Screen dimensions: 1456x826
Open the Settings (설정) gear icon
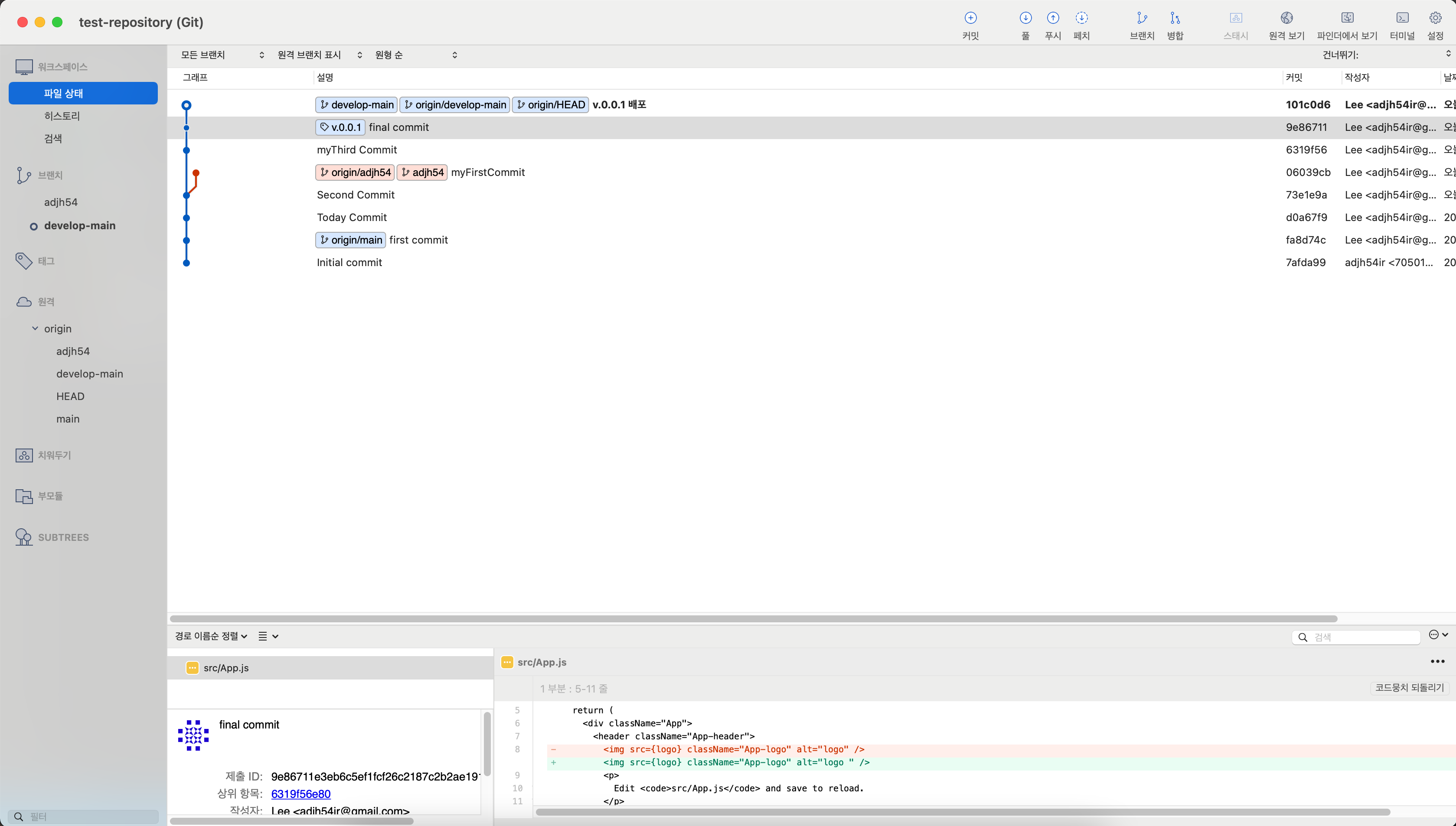point(1435,19)
